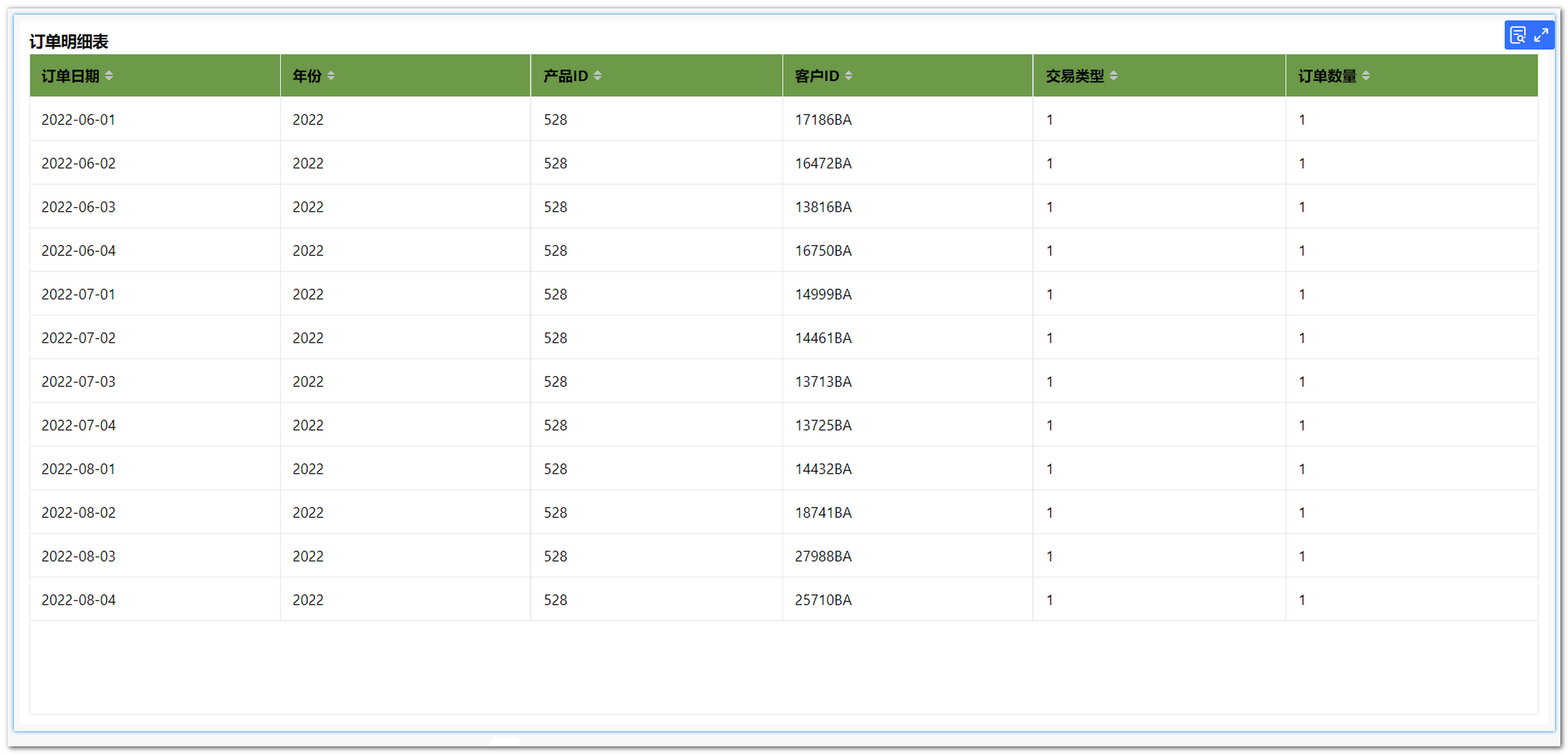
Task: Click customer ID 13713BA
Action: tap(823, 382)
